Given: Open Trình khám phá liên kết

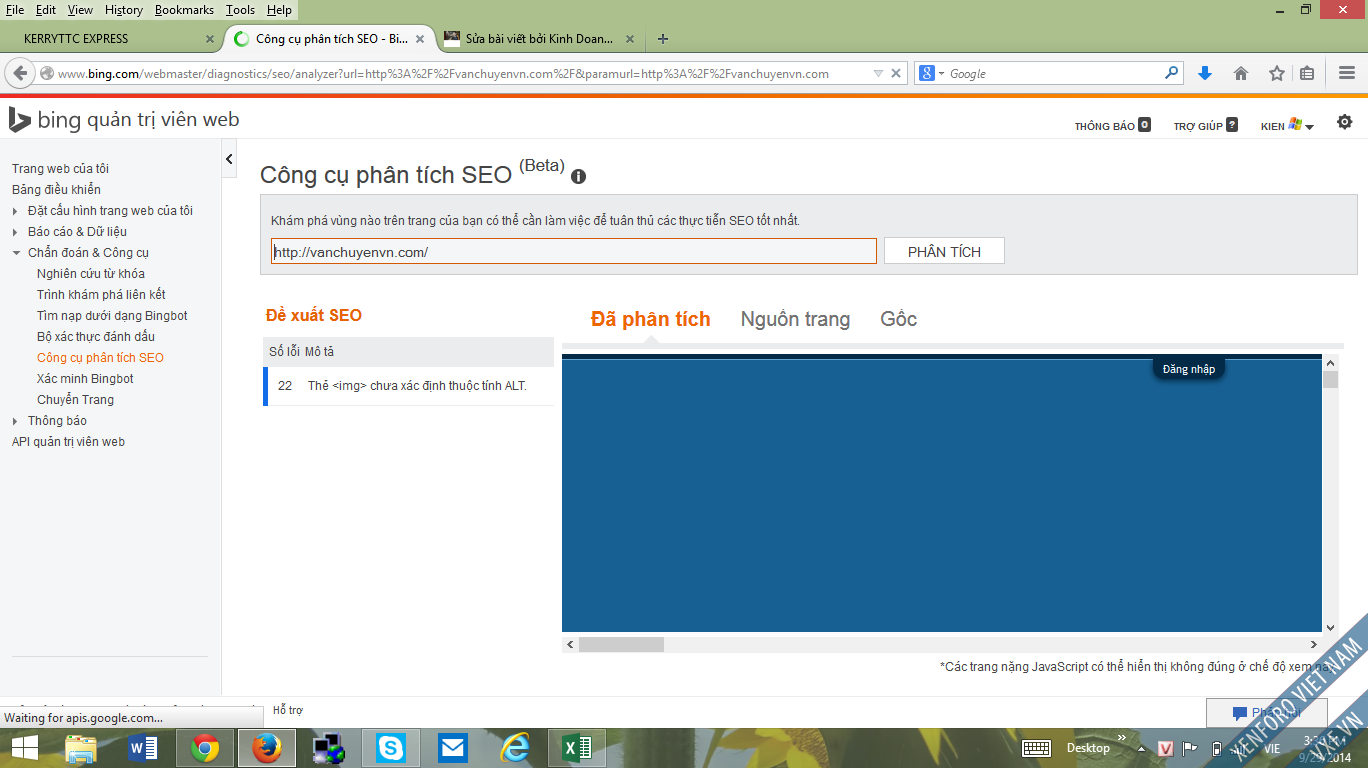Looking at the screenshot, I should coord(101,295).
